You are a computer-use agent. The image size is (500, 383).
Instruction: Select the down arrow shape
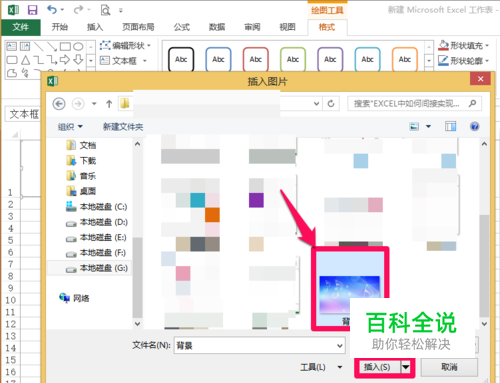tap(78, 60)
